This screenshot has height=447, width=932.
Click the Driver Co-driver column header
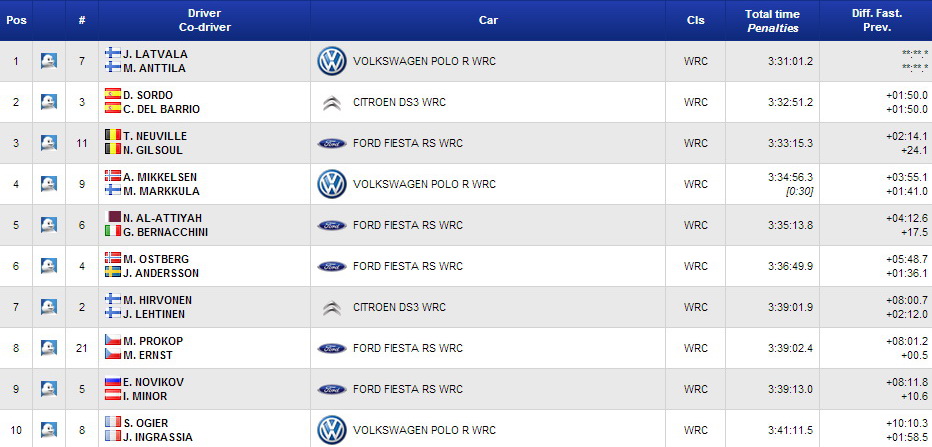coord(204,20)
